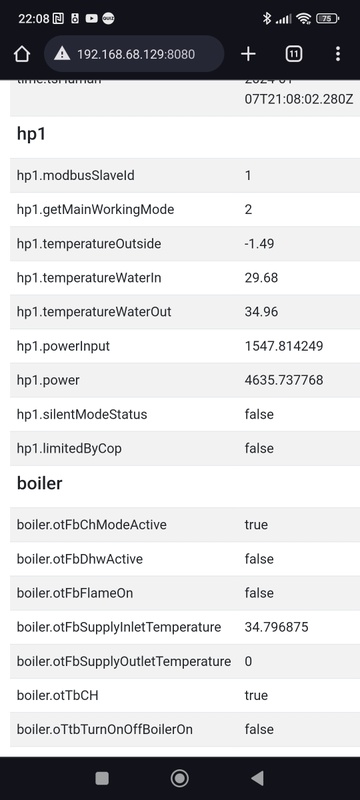The width and height of the screenshot is (360, 800).
Task: Tap the Android back navigation triangle
Action: click(x=258, y=778)
